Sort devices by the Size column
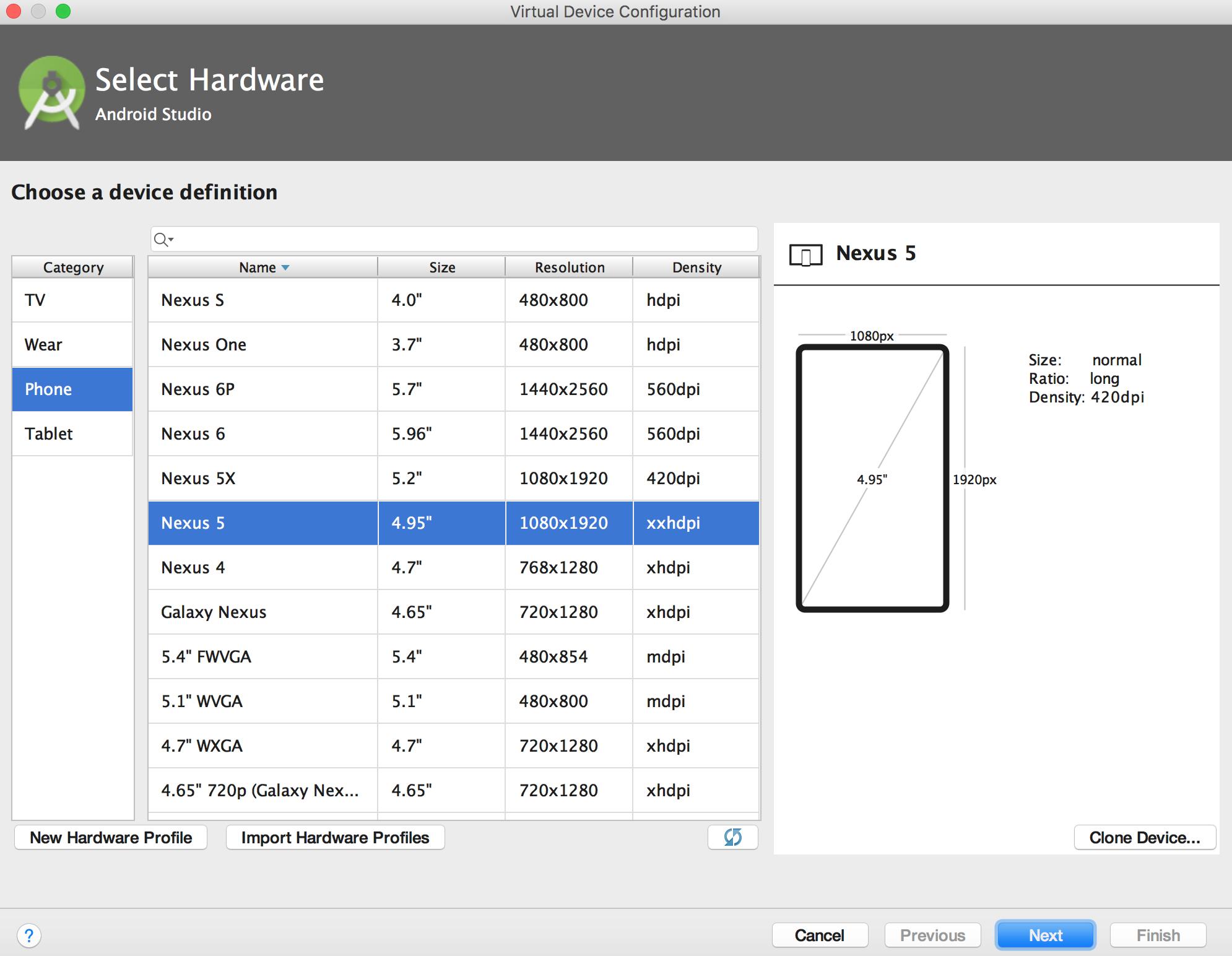Viewport: 1232px width, 956px height. [442, 267]
